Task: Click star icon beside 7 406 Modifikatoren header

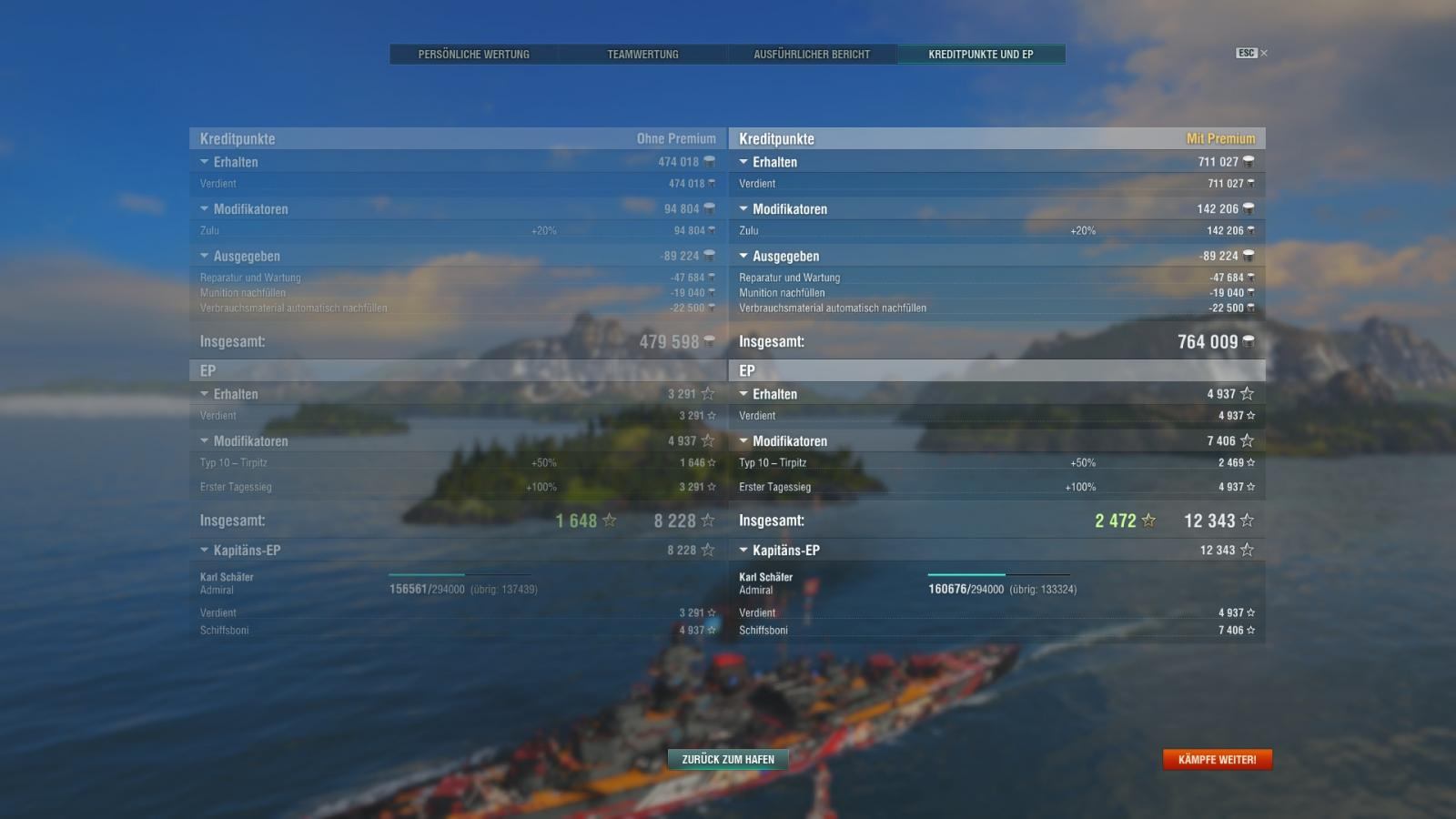Action: (1247, 440)
